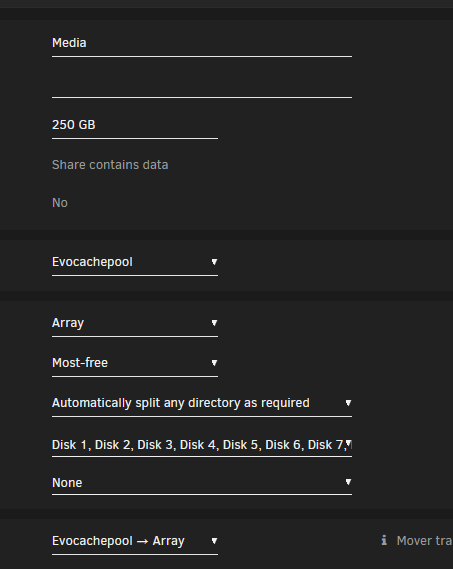
Task: Click the Share contains data text
Action: coord(110,165)
